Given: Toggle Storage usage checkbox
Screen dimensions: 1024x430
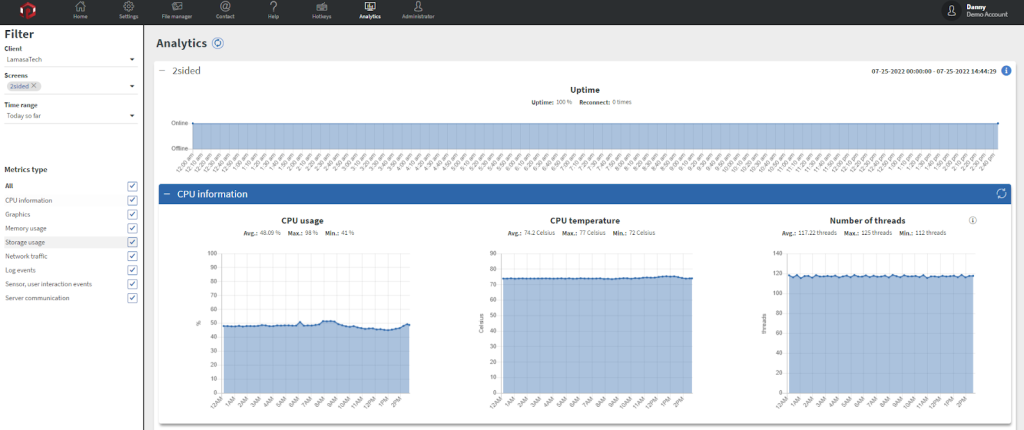Looking at the screenshot, I should pyautogui.click(x=133, y=242).
